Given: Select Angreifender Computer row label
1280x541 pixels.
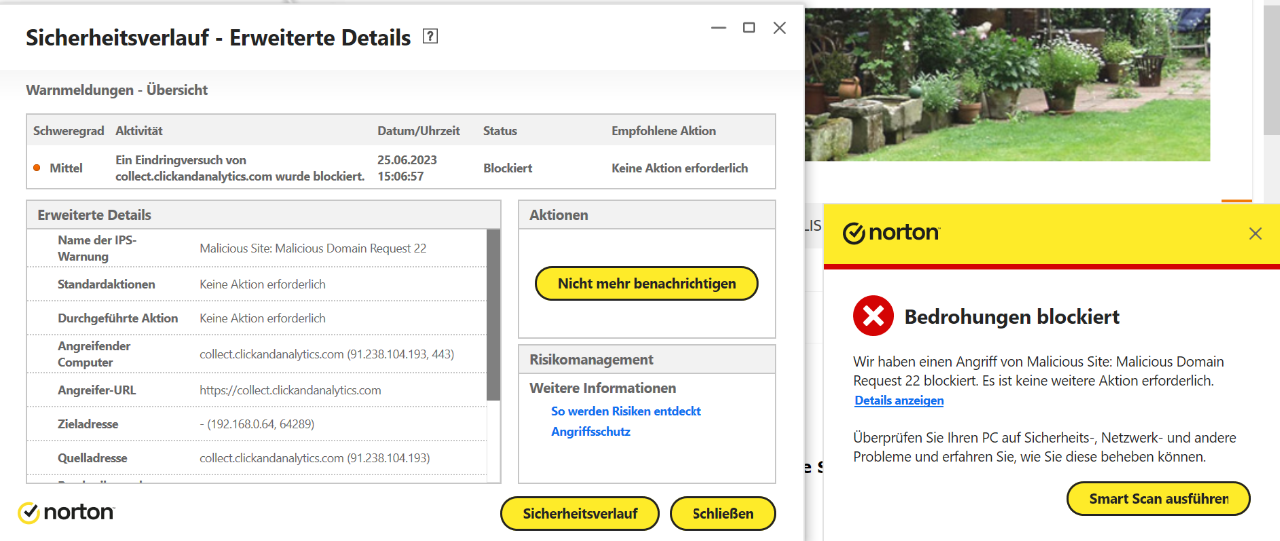Looking at the screenshot, I should tap(94, 354).
